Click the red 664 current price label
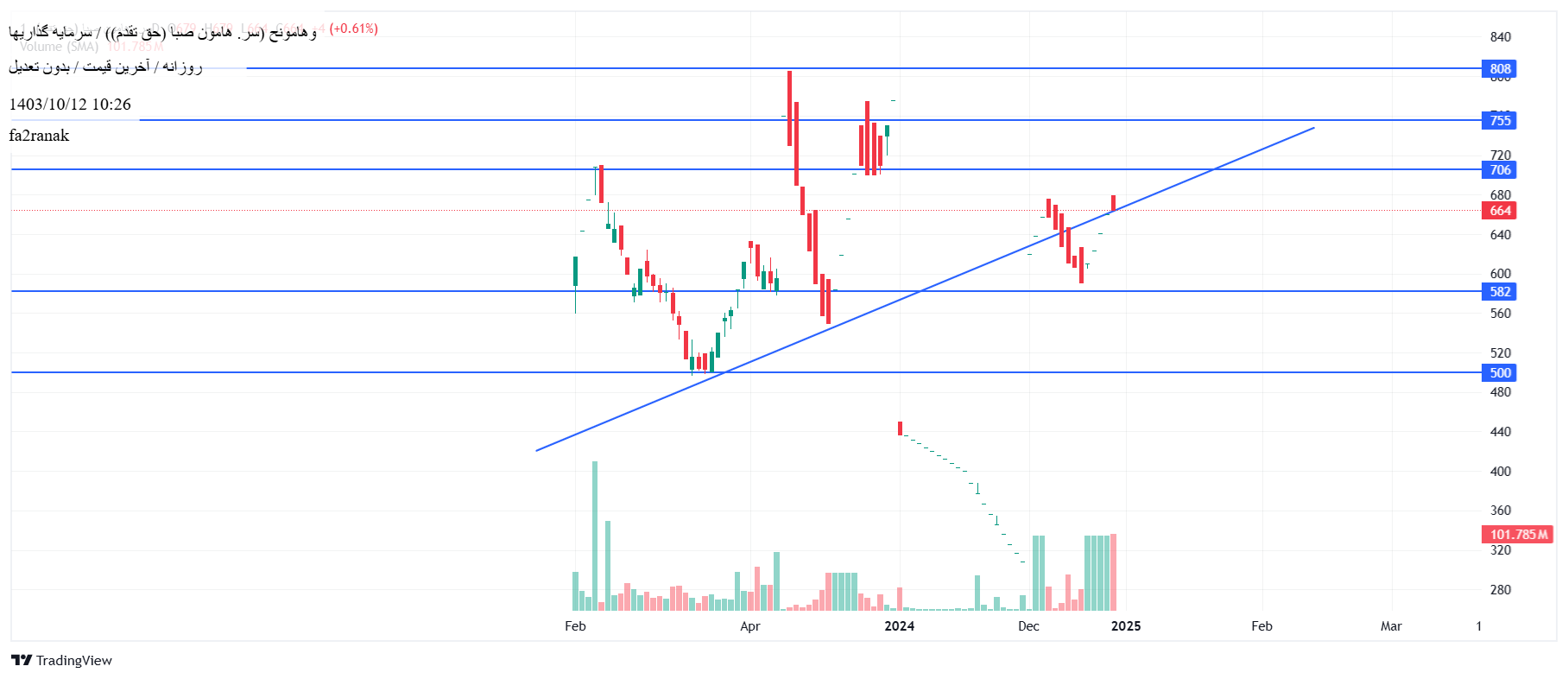1568x679 pixels. pyautogui.click(x=1500, y=211)
